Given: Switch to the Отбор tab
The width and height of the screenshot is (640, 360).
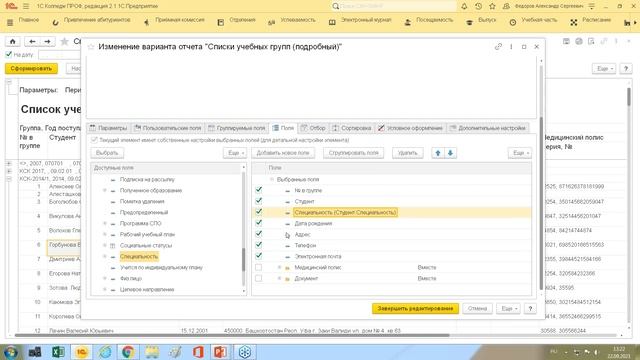Looking at the screenshot, I should (313, 128).
